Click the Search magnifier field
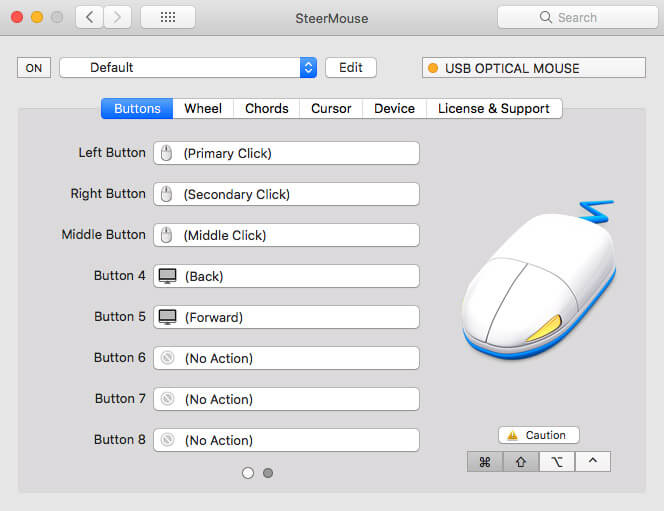The width and height of the screenshot is (664, 511). (578, 17)
